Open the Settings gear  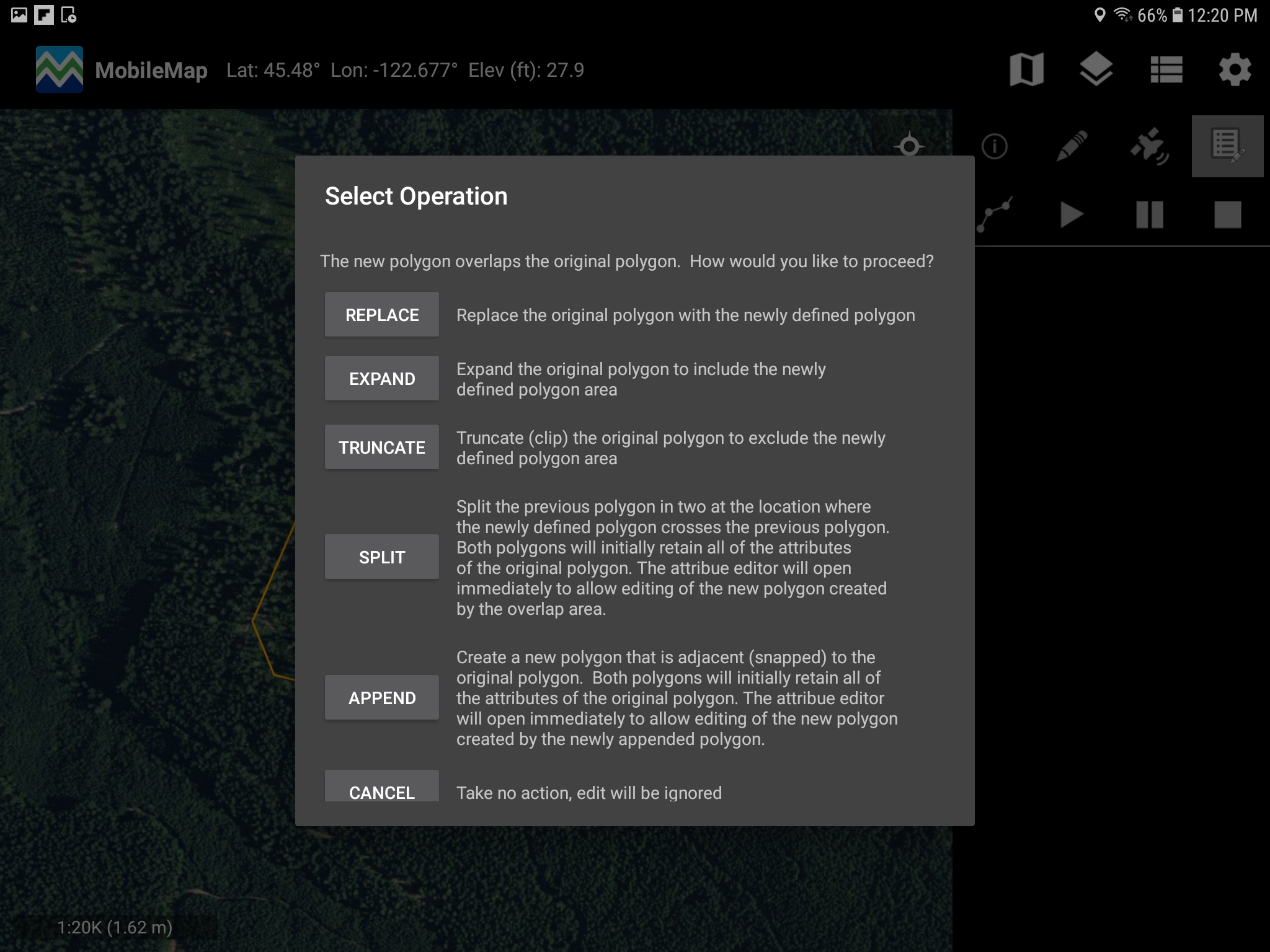point(1235,69)
